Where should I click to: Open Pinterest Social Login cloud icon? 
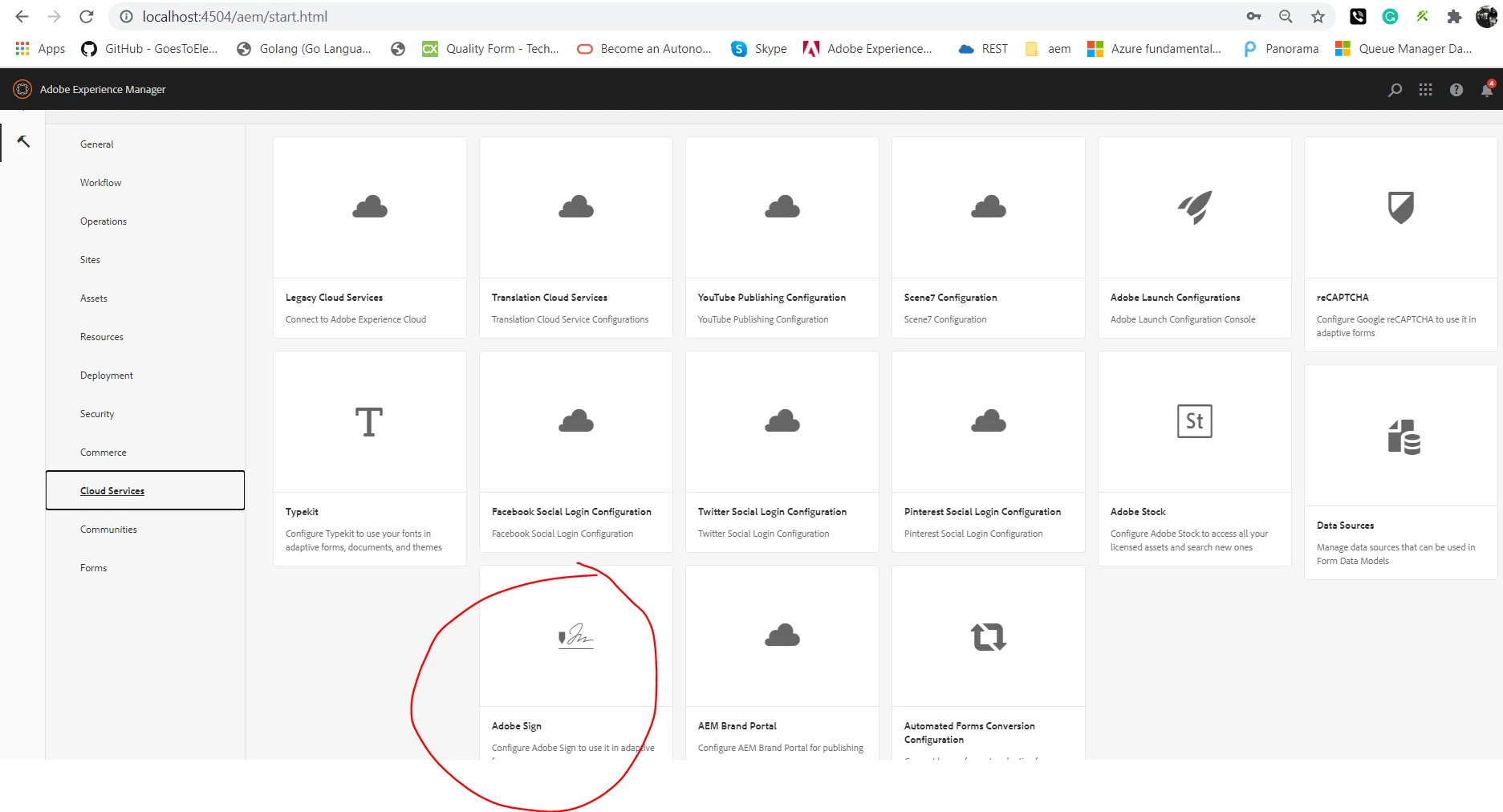point(989,422)
